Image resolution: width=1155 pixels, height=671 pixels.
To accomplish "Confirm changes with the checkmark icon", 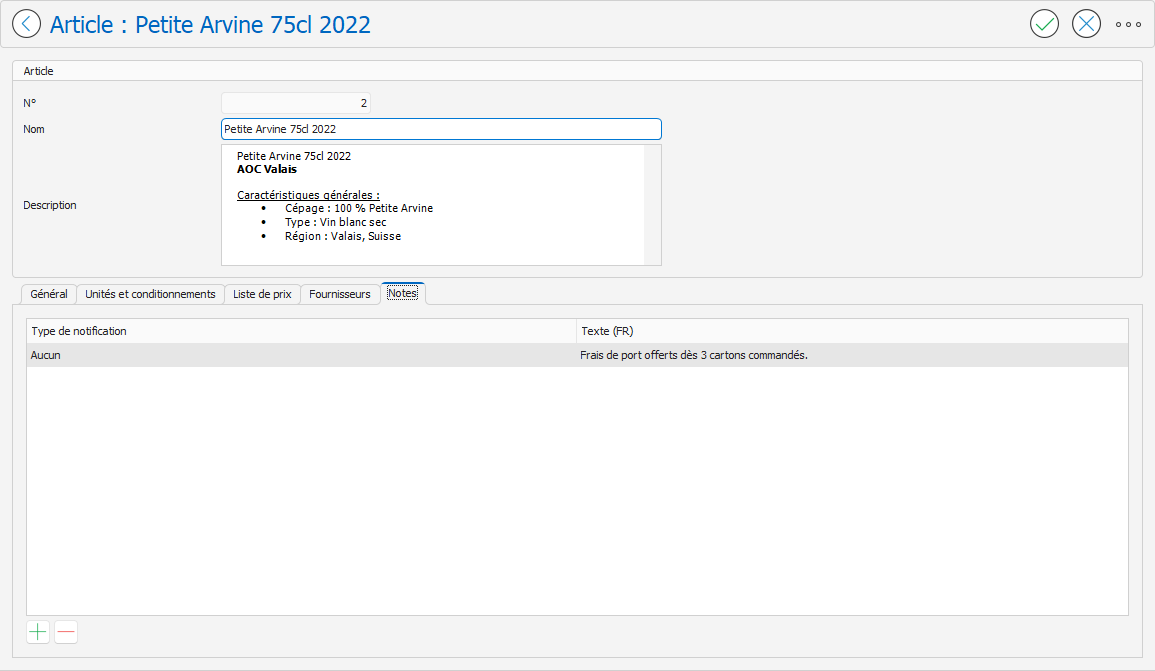I will click(x=1044, y=24).
